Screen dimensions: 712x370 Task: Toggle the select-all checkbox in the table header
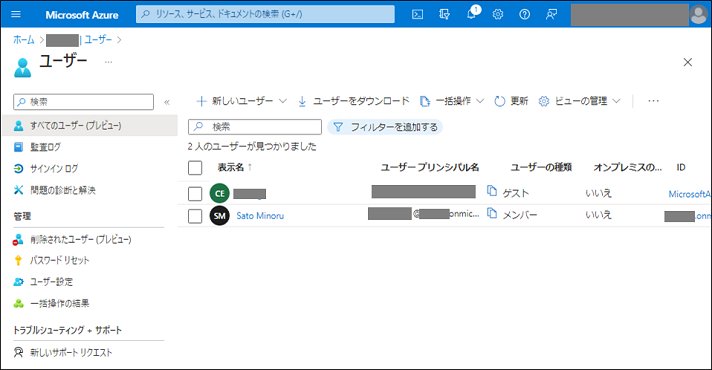(195, 168)
